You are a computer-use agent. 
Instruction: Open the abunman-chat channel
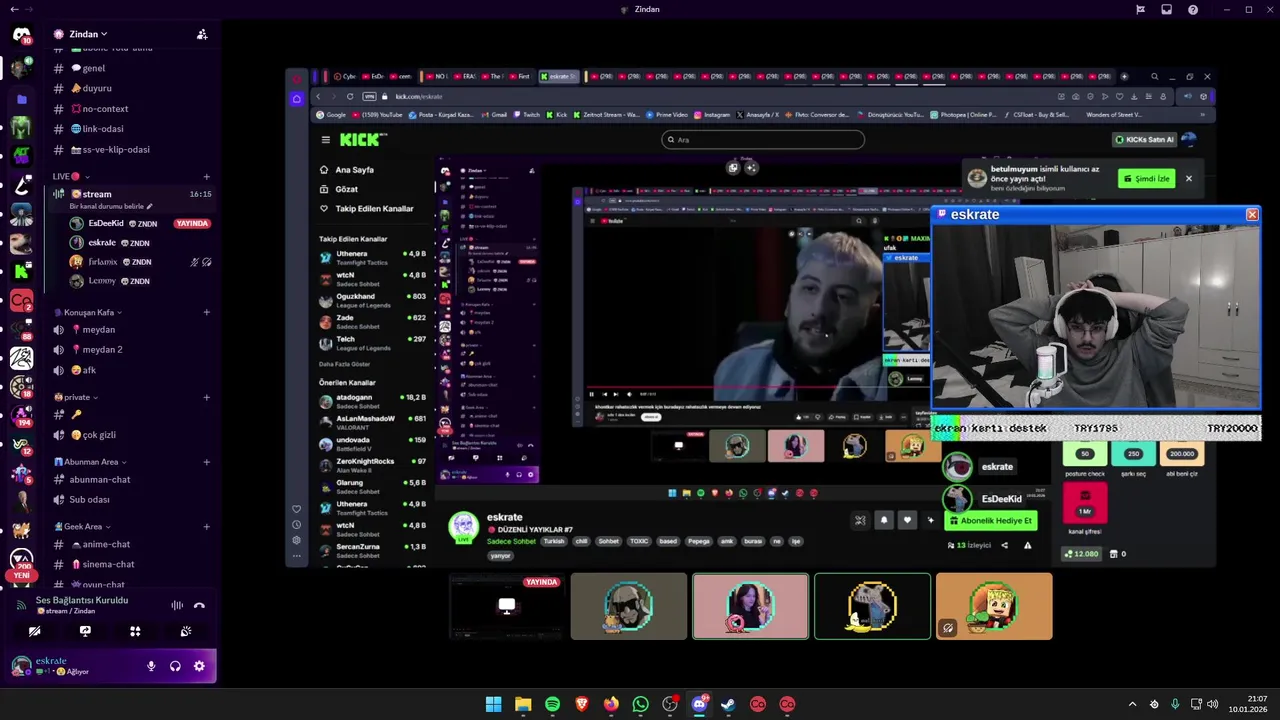point(132,479)
